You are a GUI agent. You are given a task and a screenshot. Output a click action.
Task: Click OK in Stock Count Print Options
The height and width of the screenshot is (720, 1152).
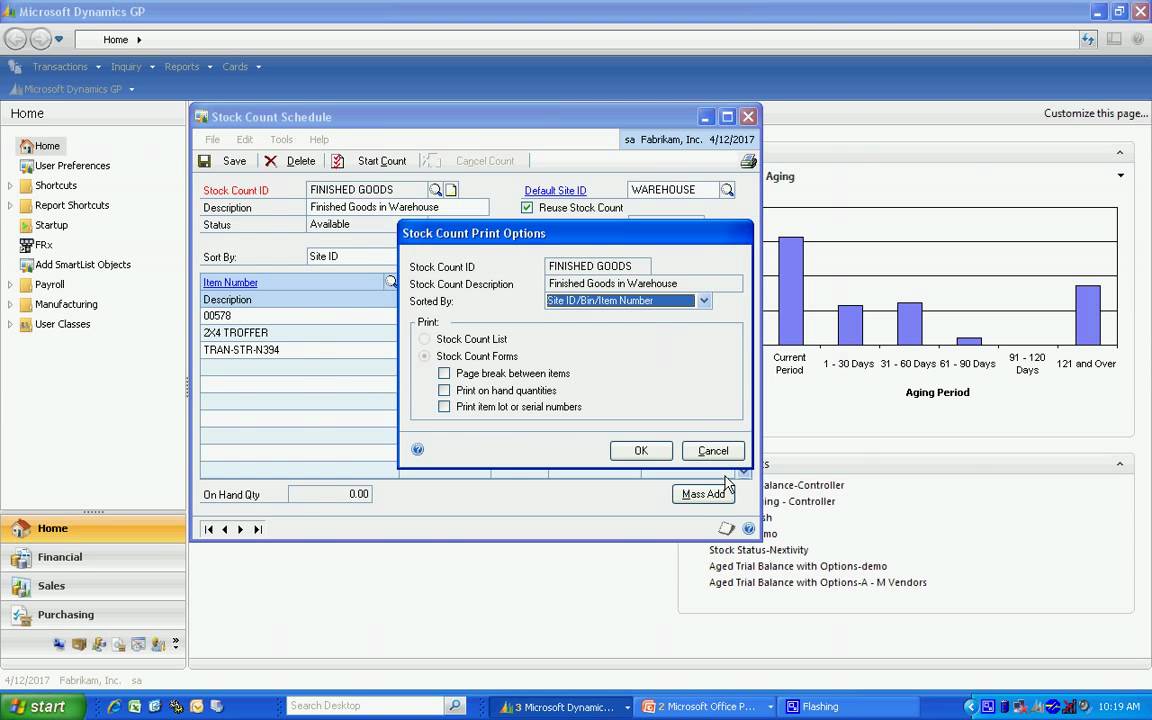coord(641,450)
